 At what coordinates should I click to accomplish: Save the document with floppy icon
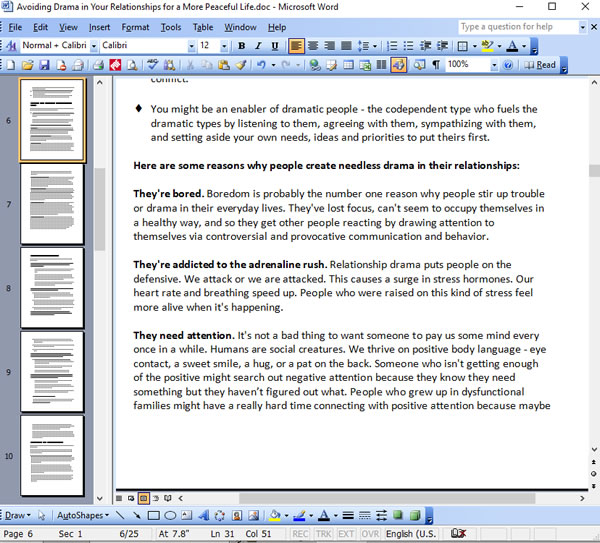tap(44, 65)
